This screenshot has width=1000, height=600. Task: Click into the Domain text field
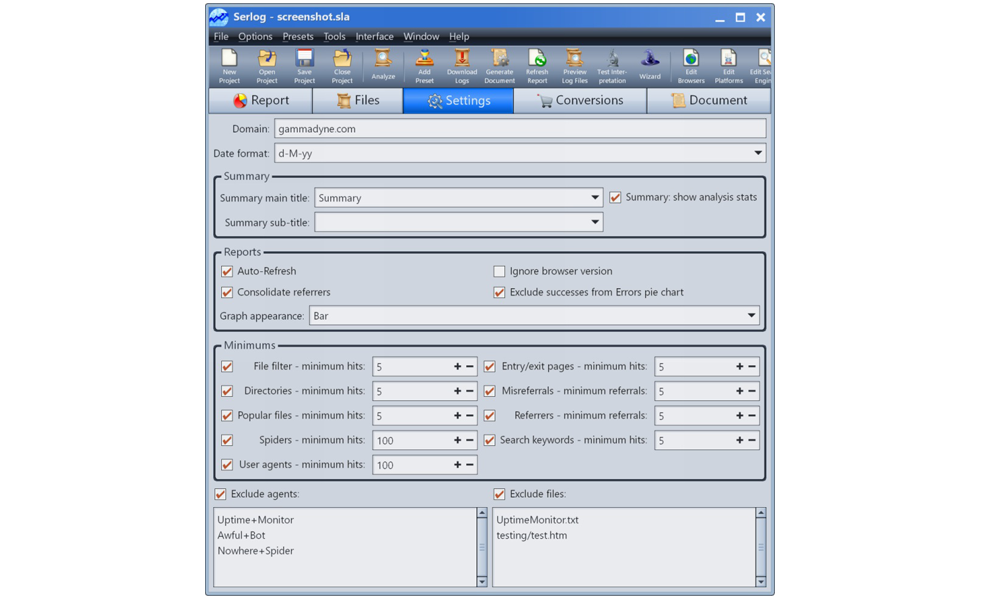(x=520, y=129)
